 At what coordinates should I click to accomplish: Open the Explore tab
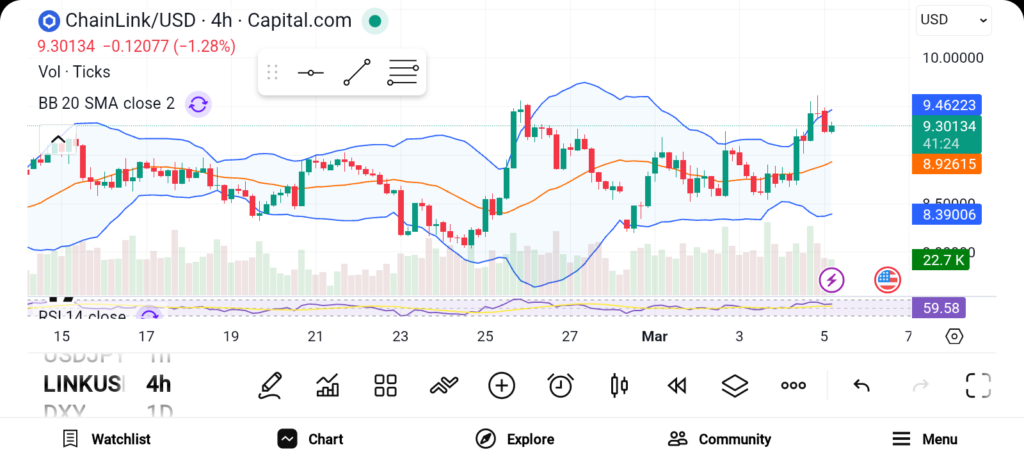514,439
